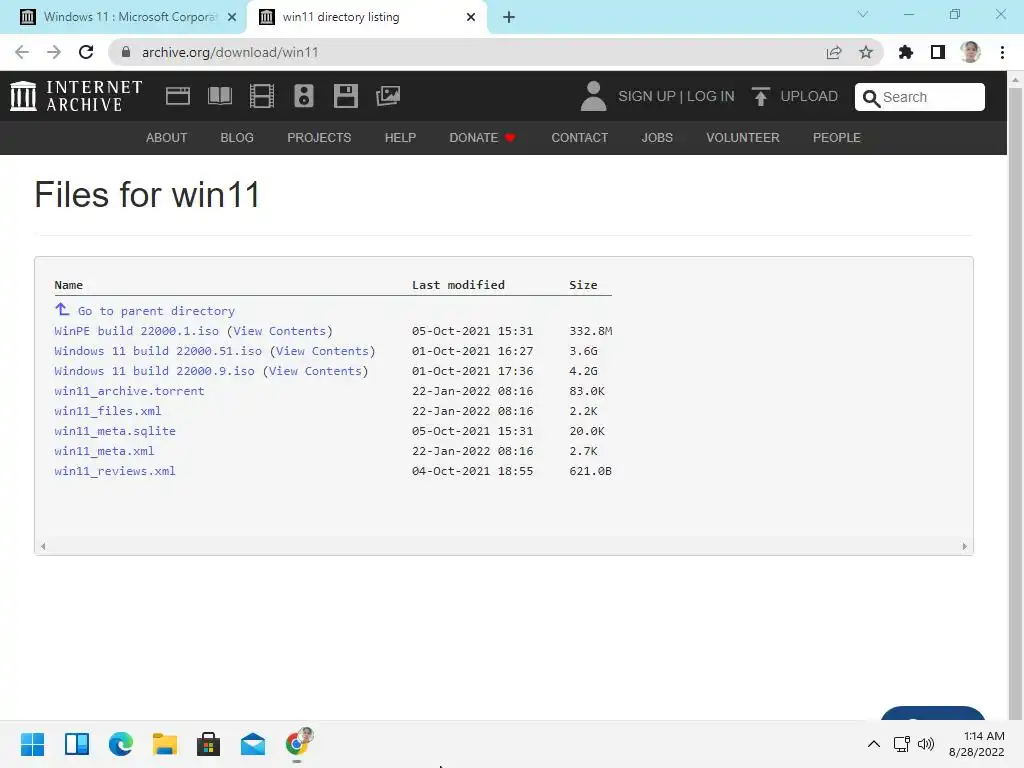Open the JOBS menu item
Image resolution: width=1024 pixels, height=768 pixels.
[x=657, y=138]
